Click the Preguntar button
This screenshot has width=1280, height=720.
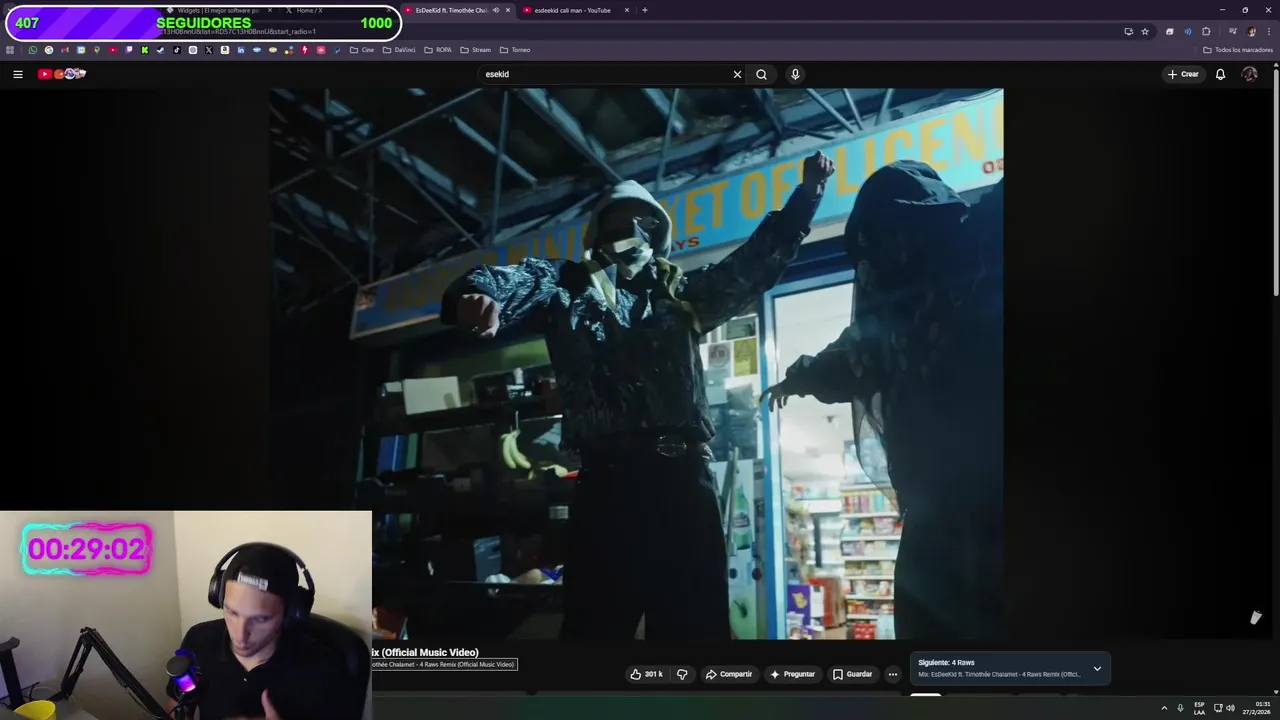pyautogui.click(x=792, y=674)
